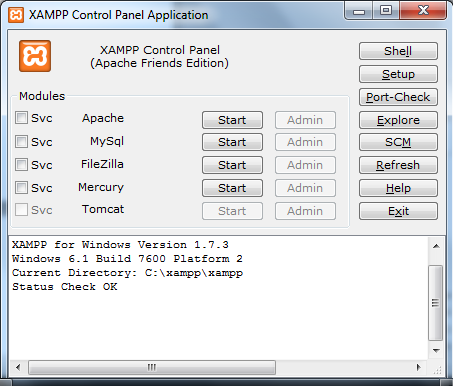The height and width of the screenshot is (386, 453).
Task: Click the Tomcat module label
Action: (103, 209)
